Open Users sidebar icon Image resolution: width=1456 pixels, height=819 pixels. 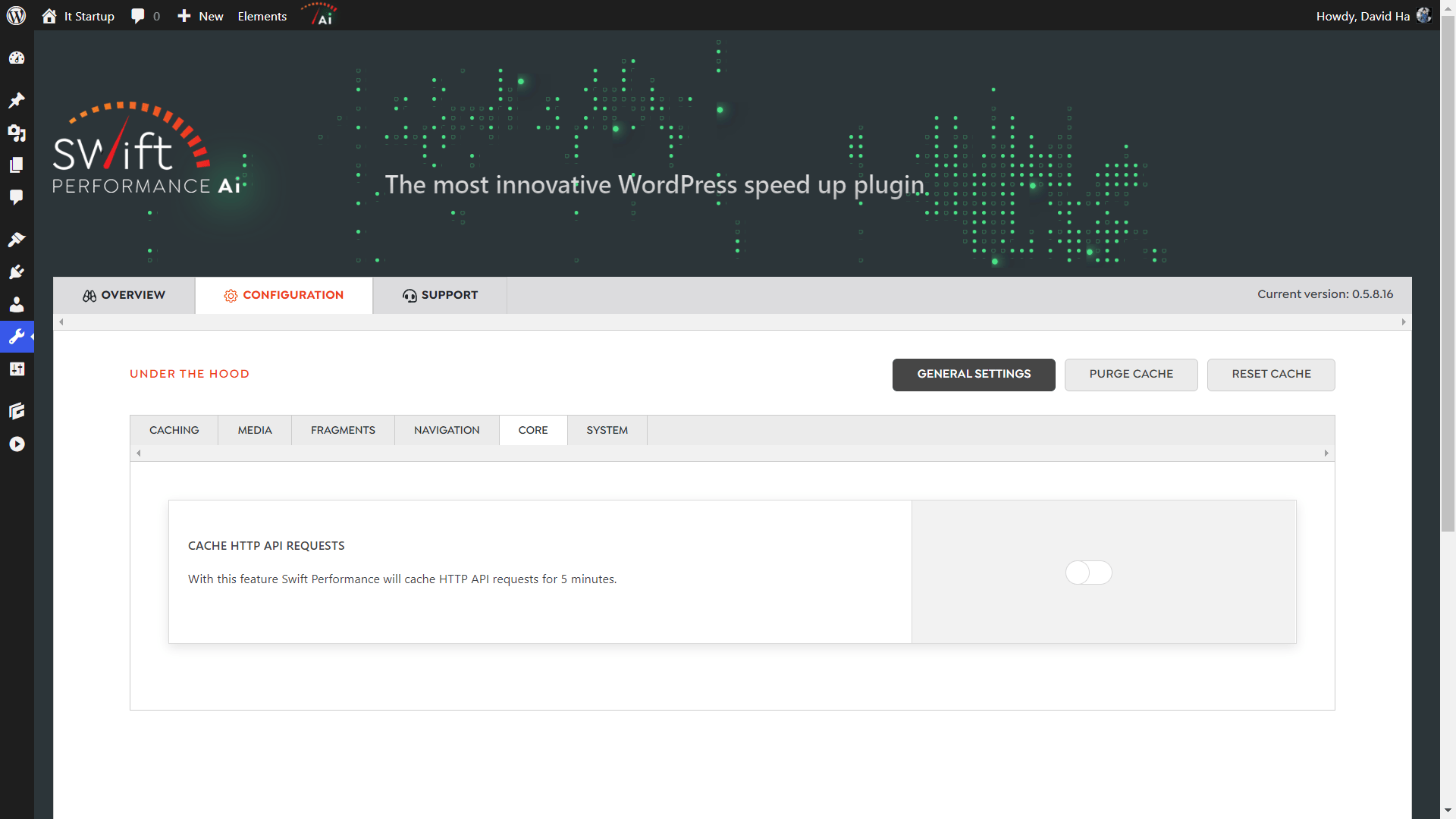pyautogui.click(x=17, y=305)
